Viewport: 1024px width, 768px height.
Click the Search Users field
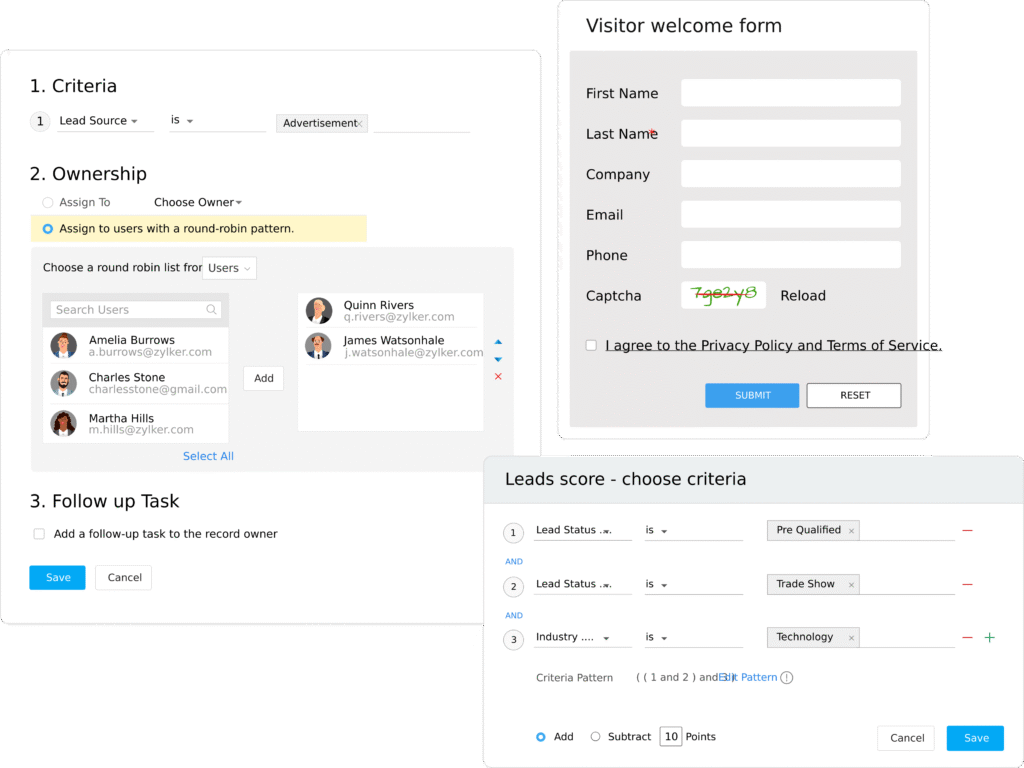pyautogui.click(x=136, y=310)
